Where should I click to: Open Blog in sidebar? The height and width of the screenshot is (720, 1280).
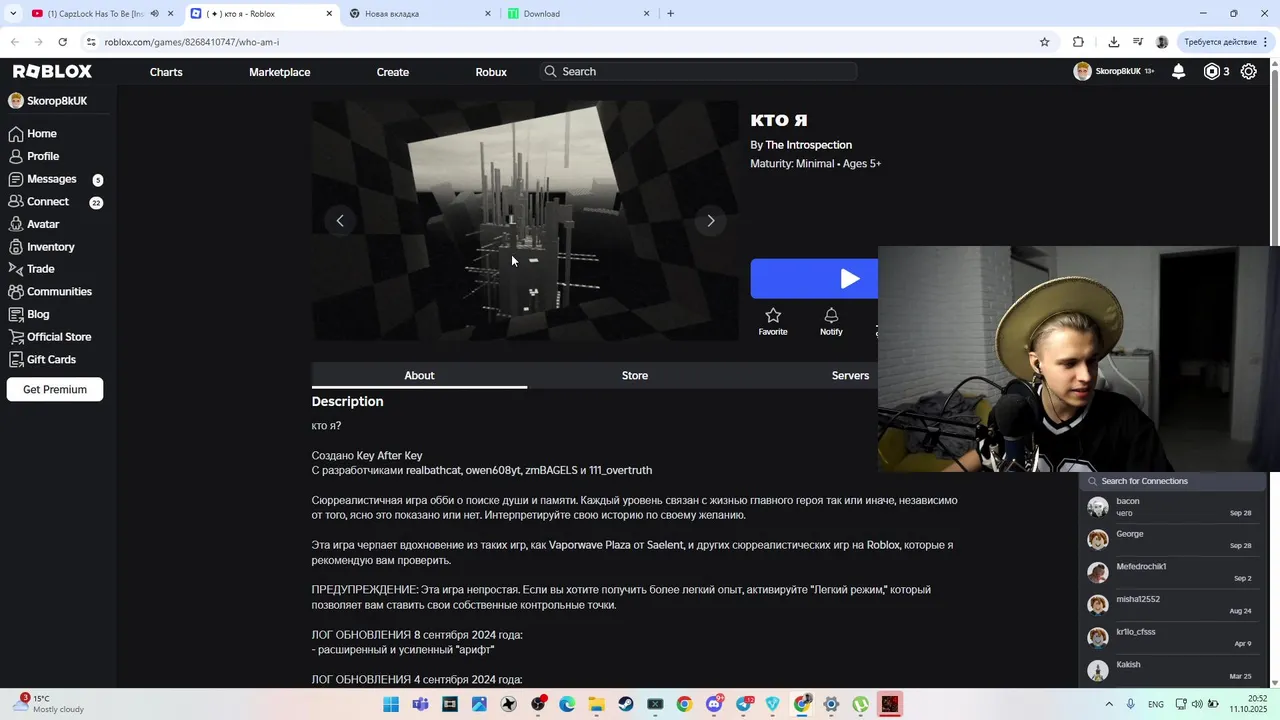pos(38,314)
